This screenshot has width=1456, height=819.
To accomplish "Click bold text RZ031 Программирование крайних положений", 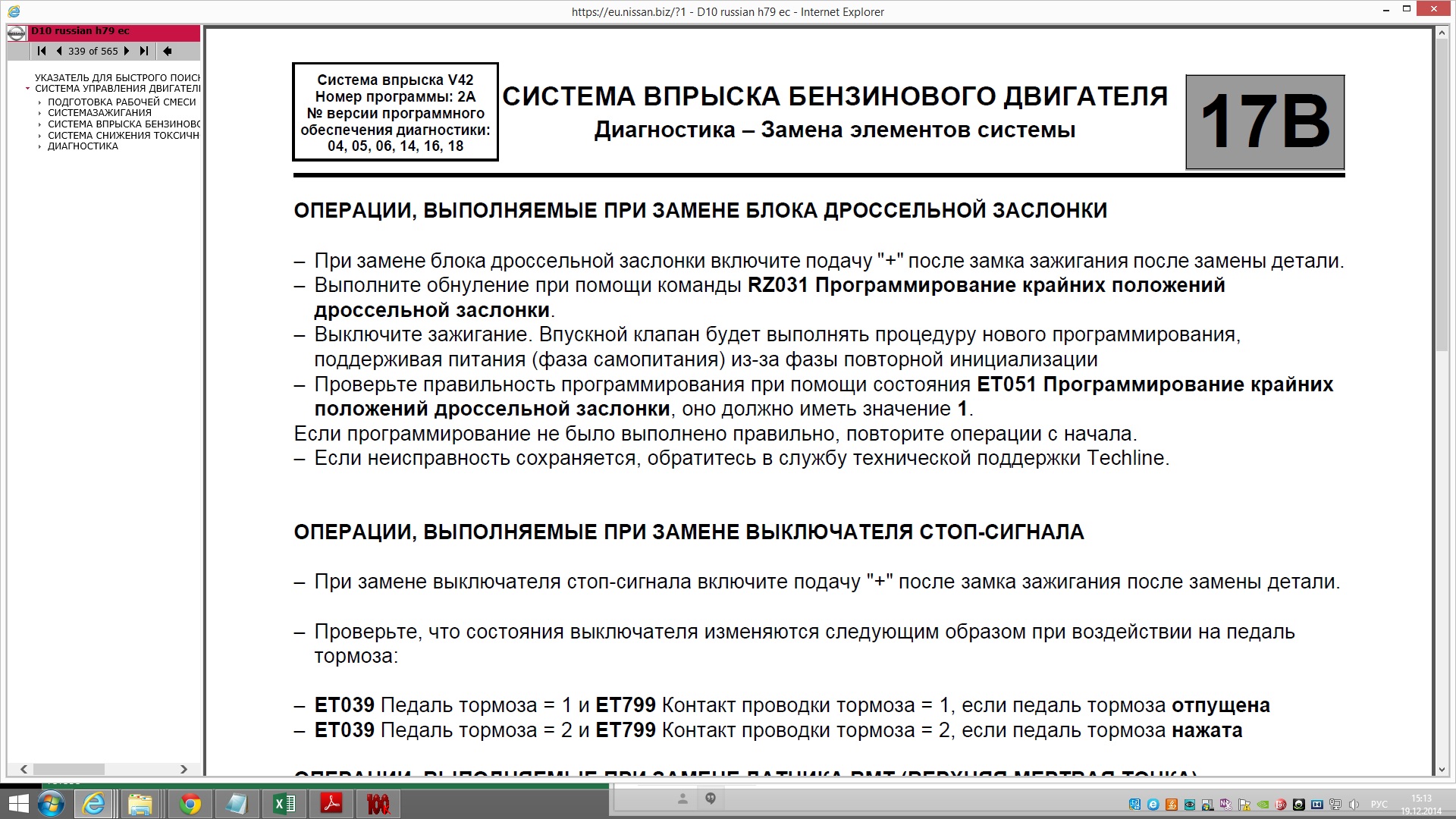I will tap(987, 285).
